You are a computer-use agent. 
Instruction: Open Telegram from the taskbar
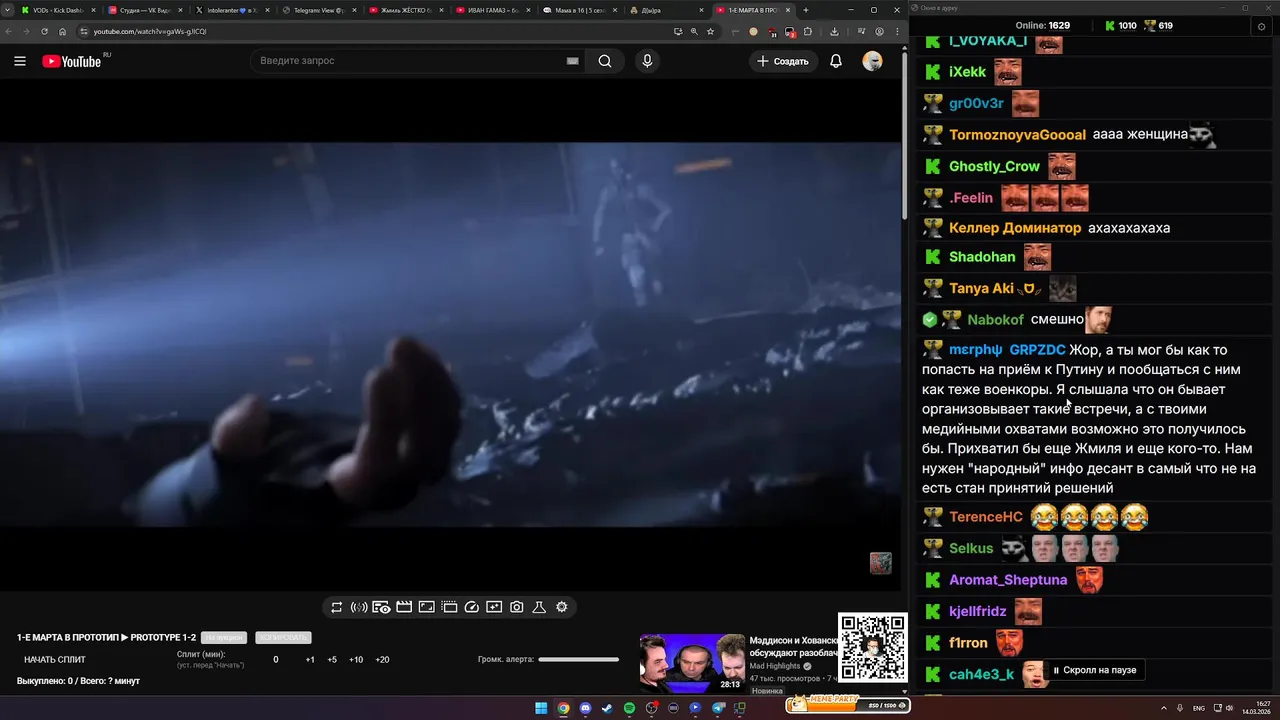tap(718, 708)
